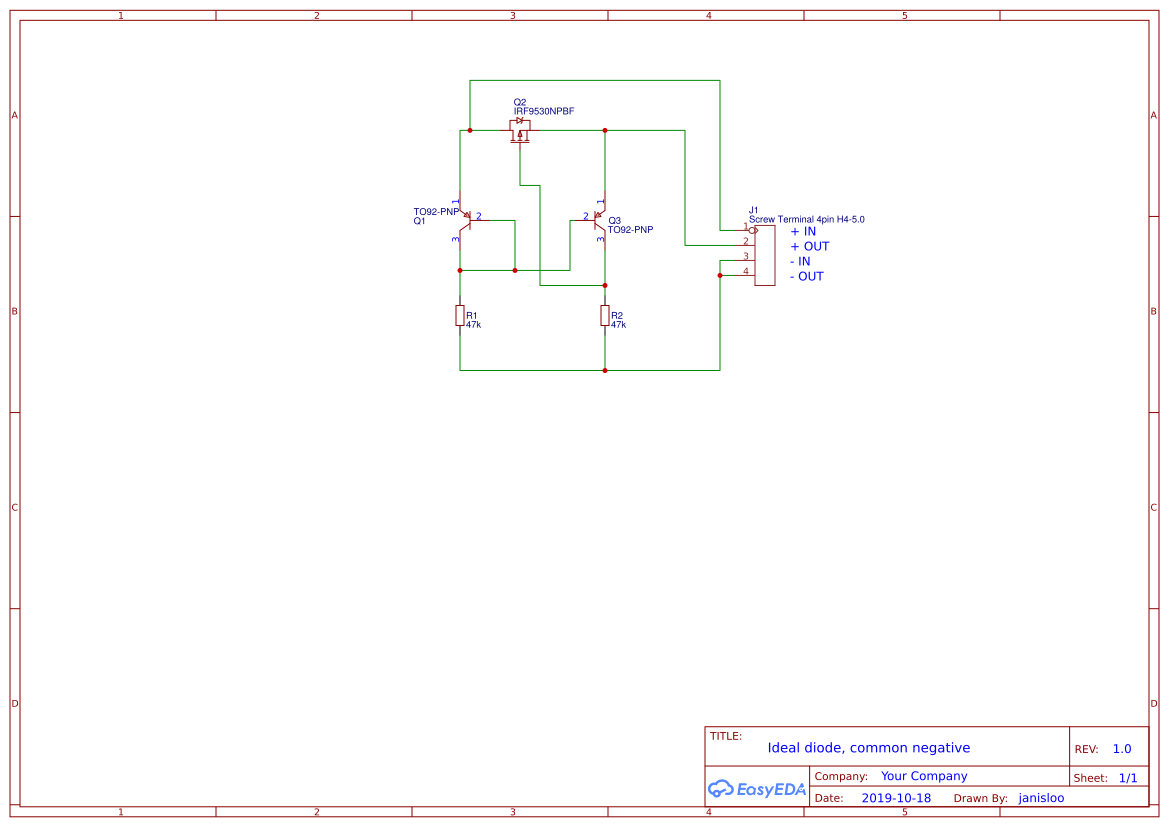Click the Your Company field text

(923, 775)
